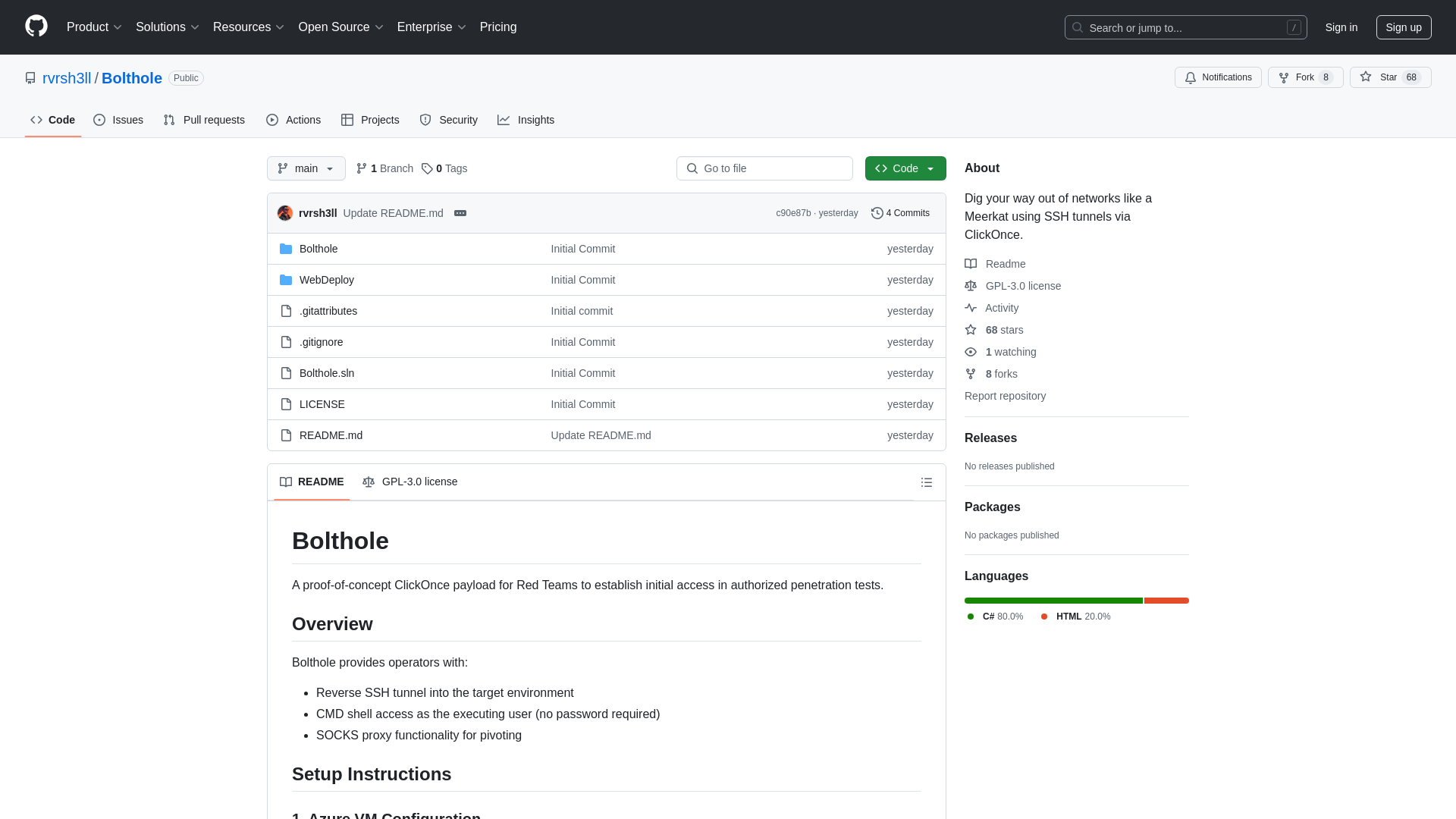Click the Search or jump to field

(x=1185, y=27)
